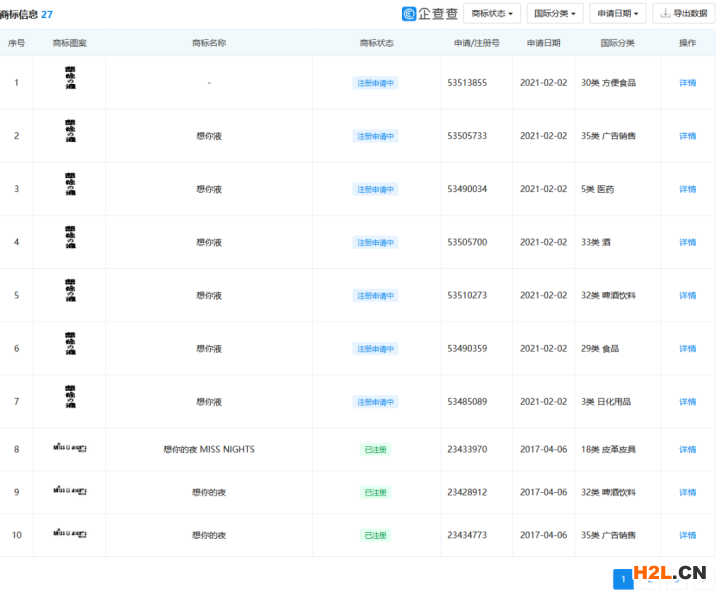
Task: Click 已注册 badge for application 23428912
Action: pos(375,492)
